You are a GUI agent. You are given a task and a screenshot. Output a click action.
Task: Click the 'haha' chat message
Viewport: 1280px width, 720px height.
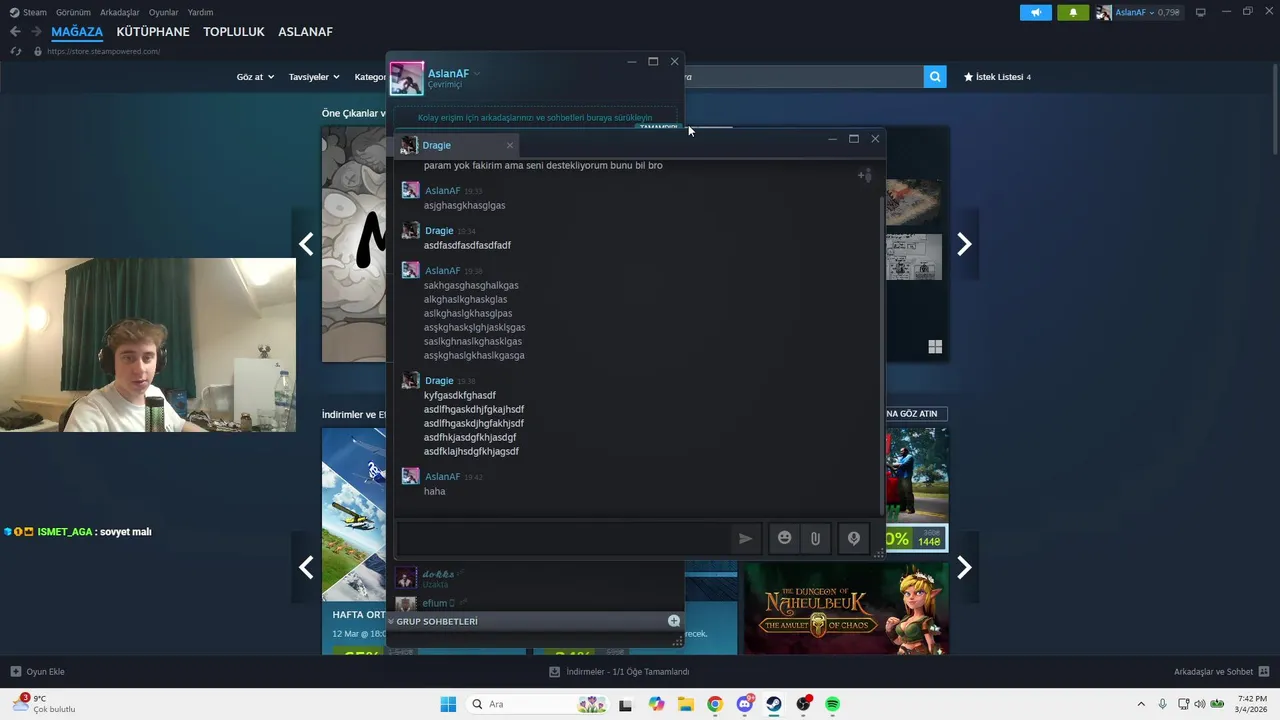click(x=435, y=491)
